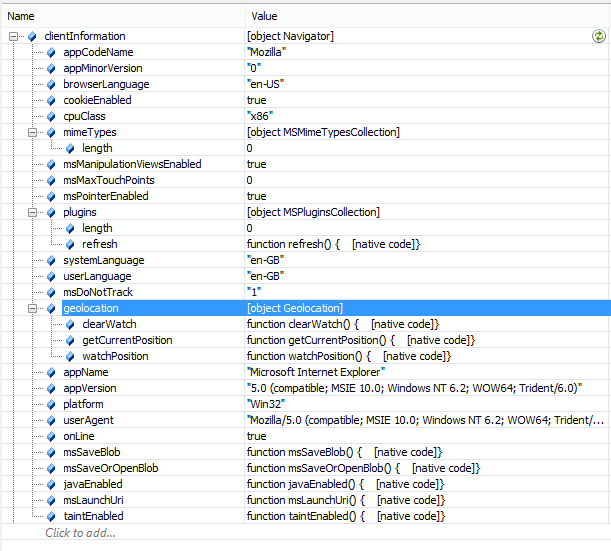Click the 'Click to add...' watch field
Viewport: 611px width, 551px height.
[x=80, y=532]
